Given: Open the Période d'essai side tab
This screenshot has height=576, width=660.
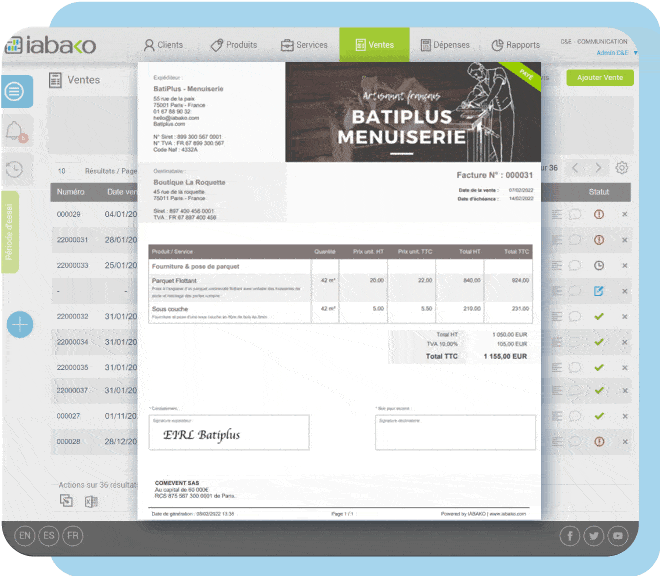Looking at the screenshot, I should pos(10,232).
